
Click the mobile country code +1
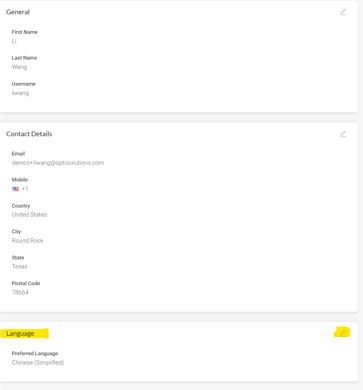pyautogui.click(x=25, y=189)
